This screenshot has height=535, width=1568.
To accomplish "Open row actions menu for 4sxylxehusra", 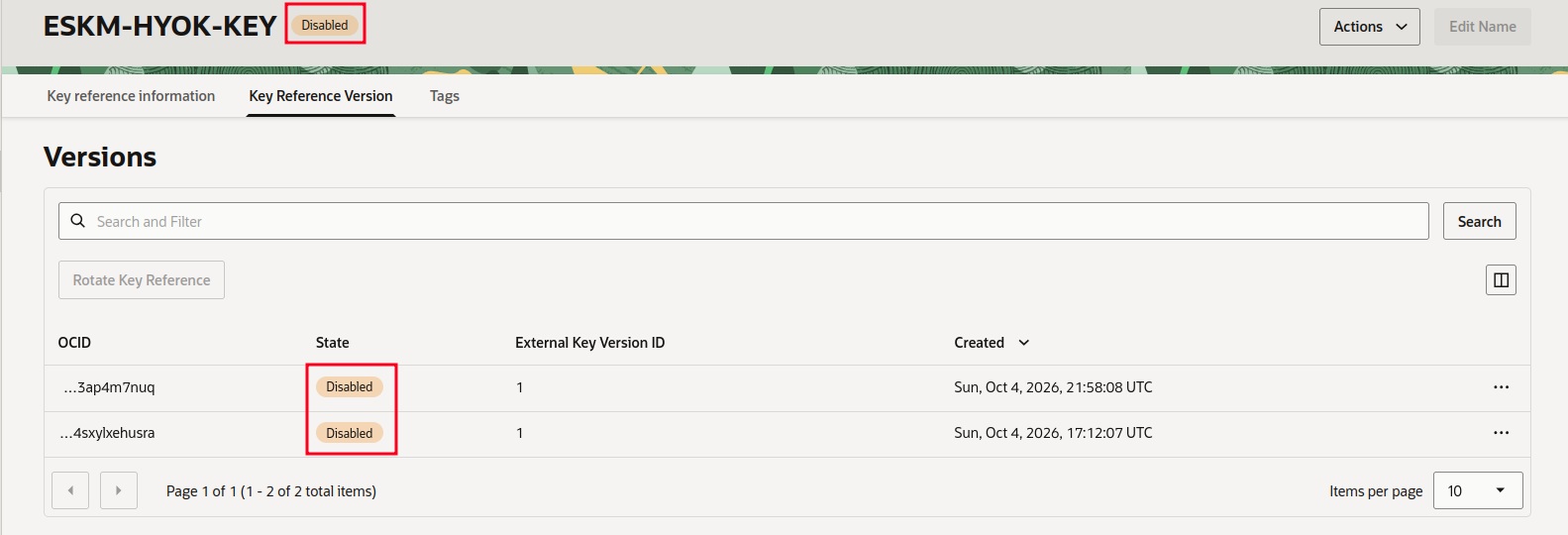I will pyautogui.click(x=1501, y=433).
